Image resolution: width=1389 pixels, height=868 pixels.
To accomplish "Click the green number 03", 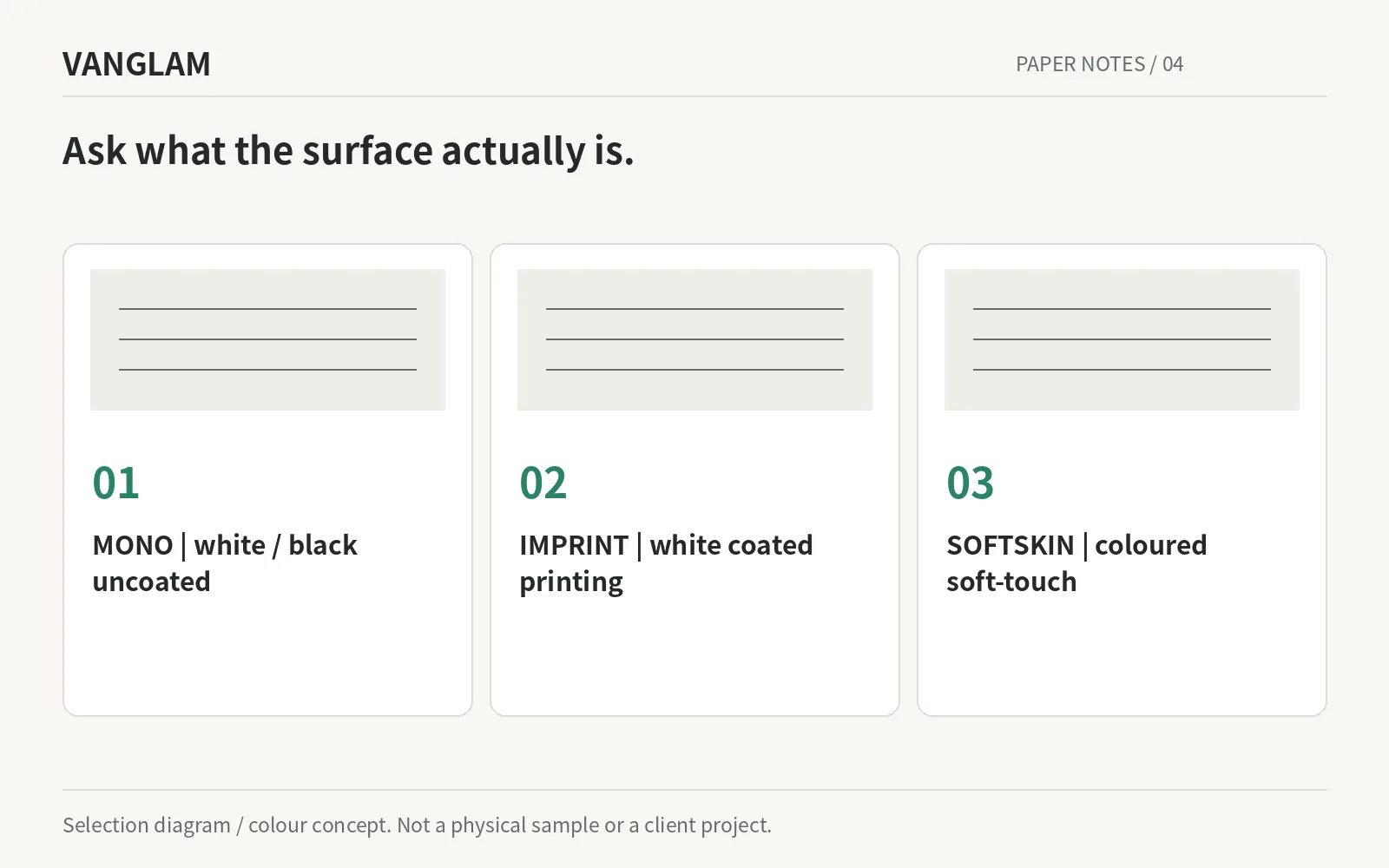I will pos(970,483).
